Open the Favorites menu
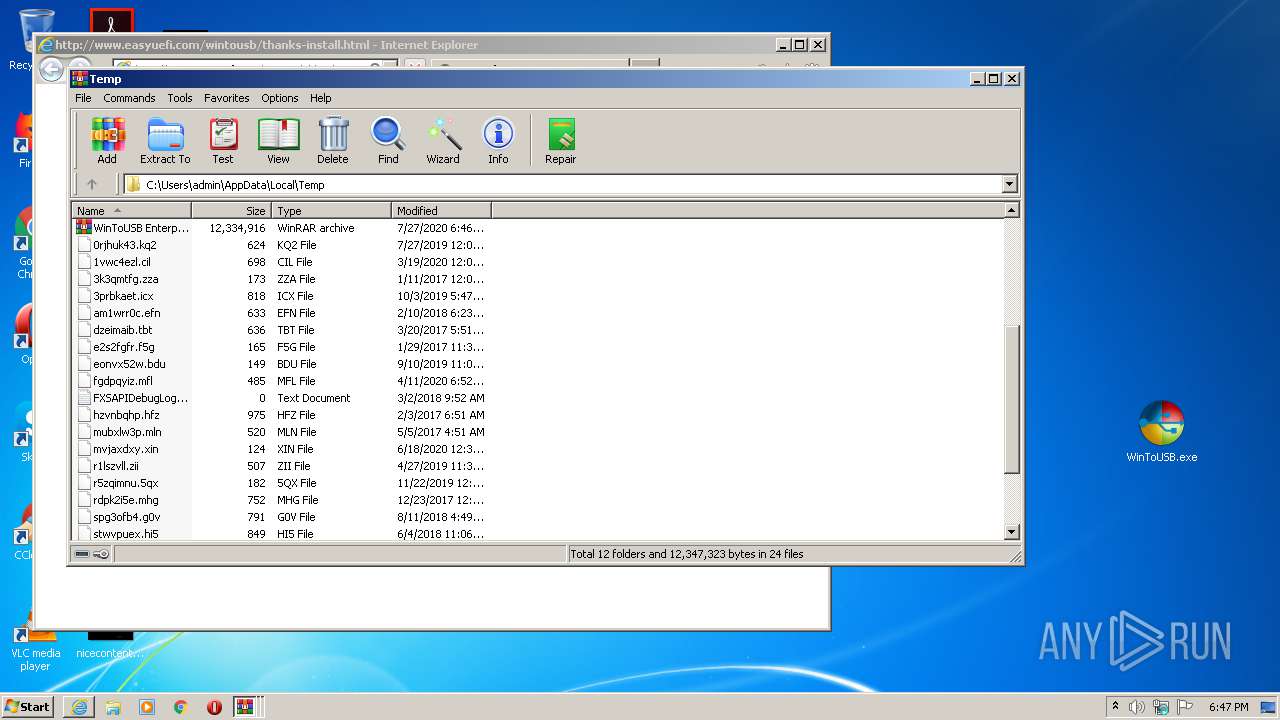 click(x=227, y=98)
